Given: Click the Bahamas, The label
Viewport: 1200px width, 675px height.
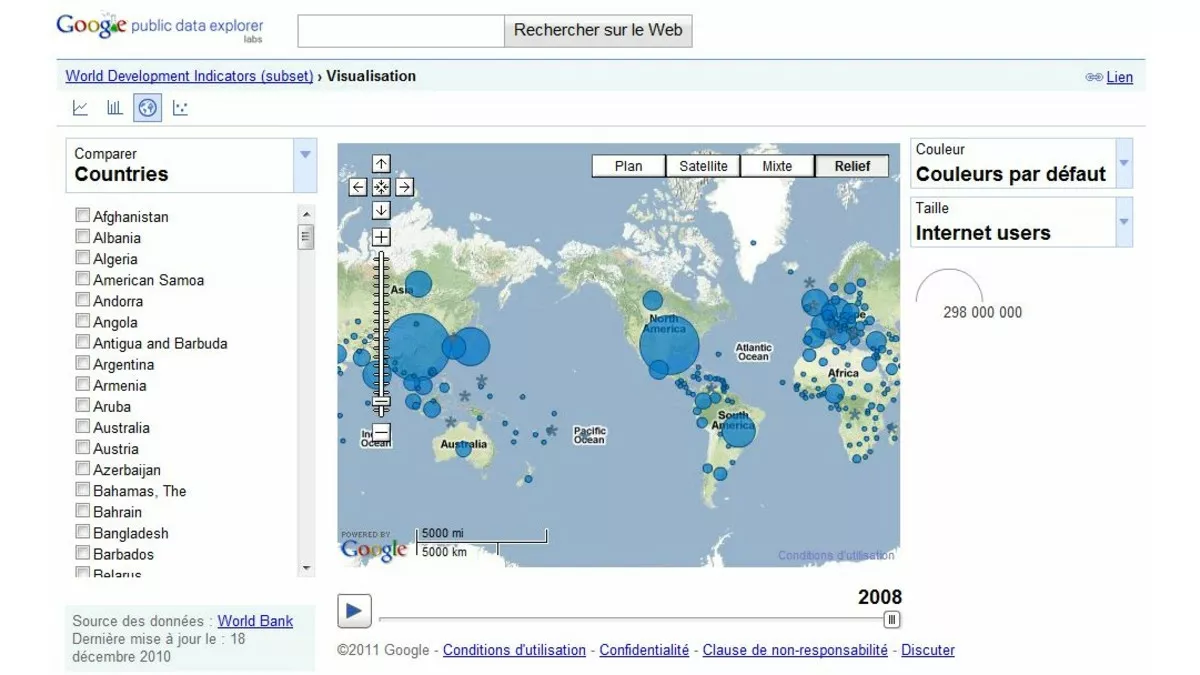Looking at the screenshot, I should click(x=140, y=491).
